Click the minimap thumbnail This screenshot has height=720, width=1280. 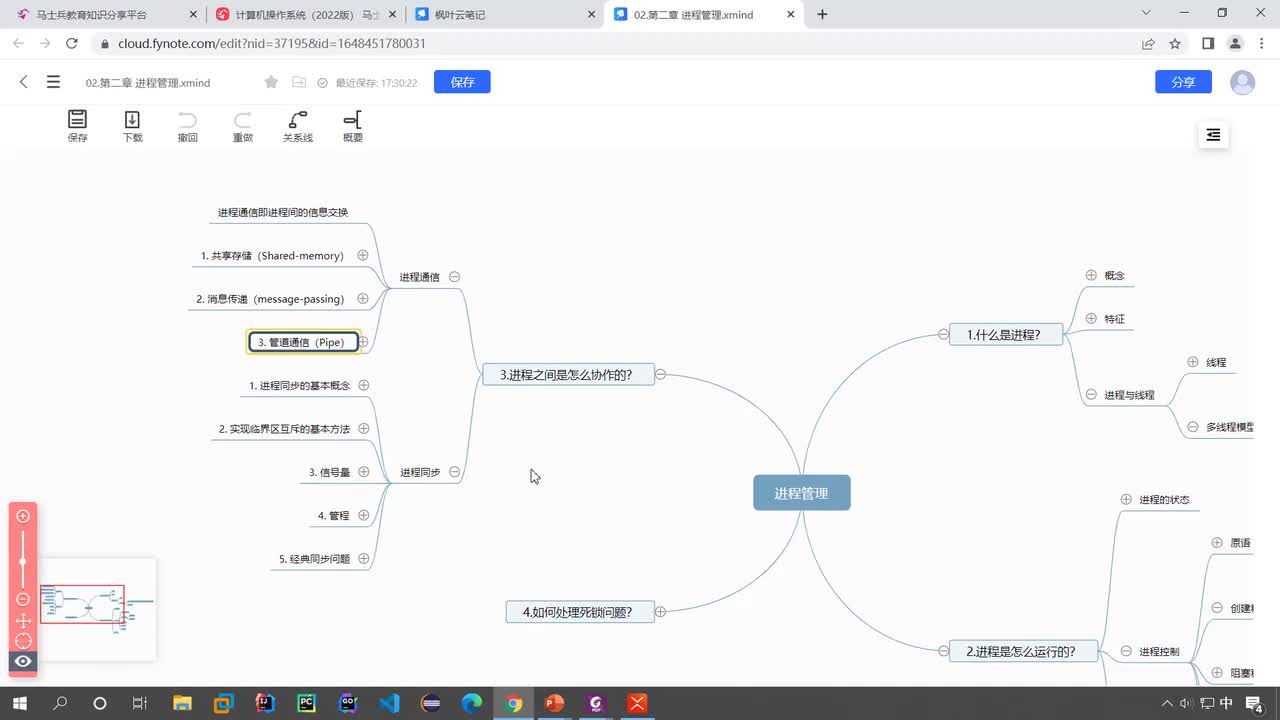click(97, 608)
